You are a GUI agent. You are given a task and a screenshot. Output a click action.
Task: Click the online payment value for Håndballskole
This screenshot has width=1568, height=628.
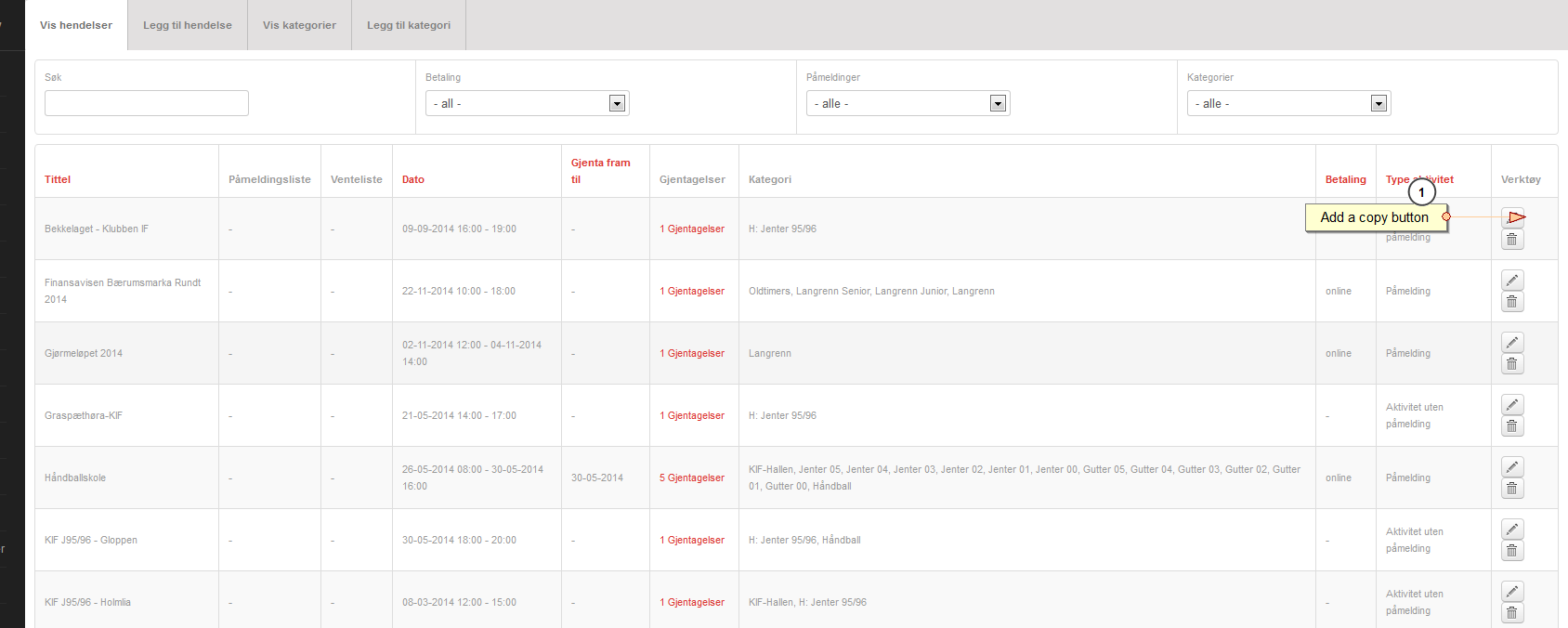tap(1339, 478)
